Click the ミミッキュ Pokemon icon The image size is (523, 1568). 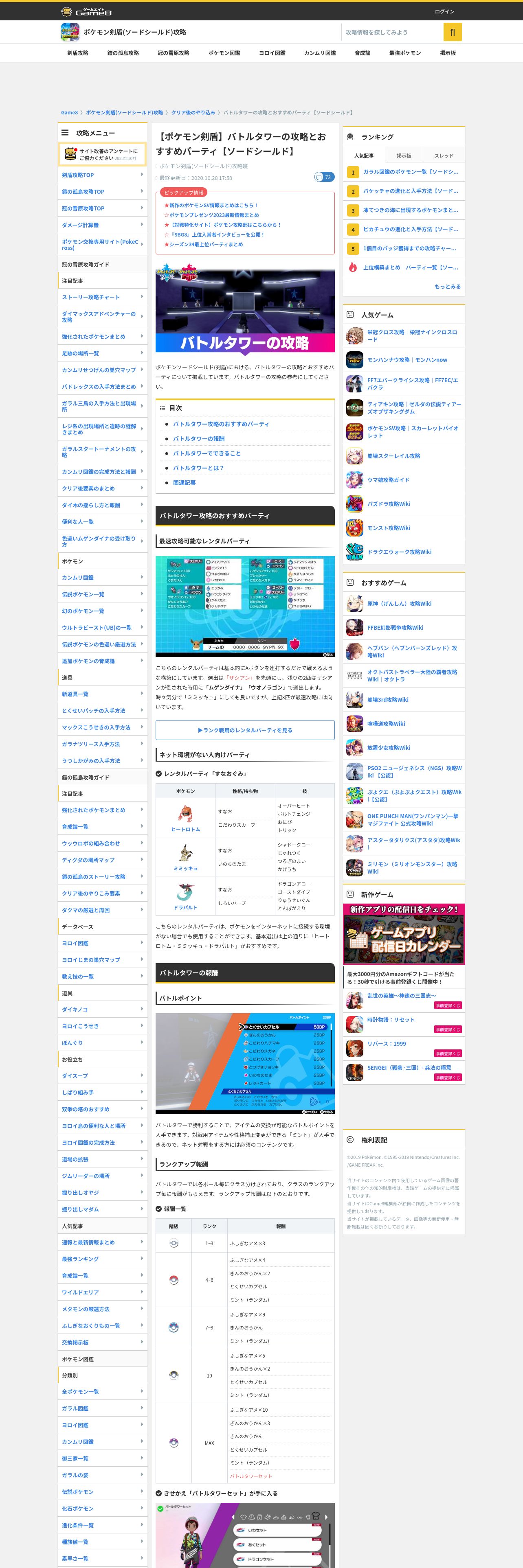click(185, 853)
